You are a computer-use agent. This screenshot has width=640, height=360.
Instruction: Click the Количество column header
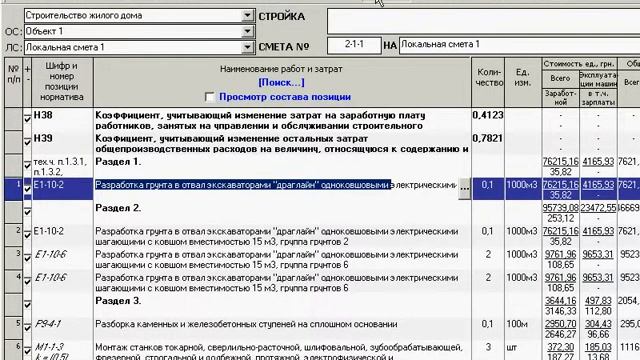coord(488,82)
